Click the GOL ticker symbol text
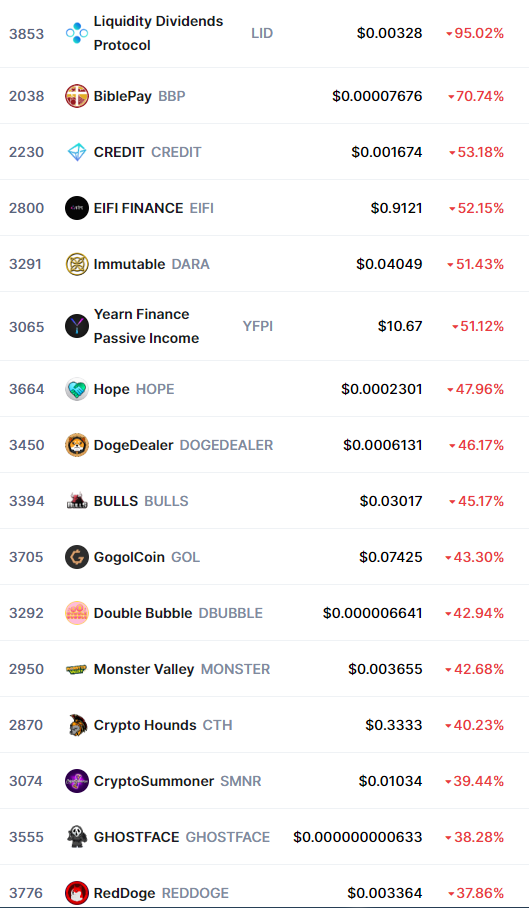Image resolution: width=529 pixels, height=908 pixels. [x=185, y=557]
